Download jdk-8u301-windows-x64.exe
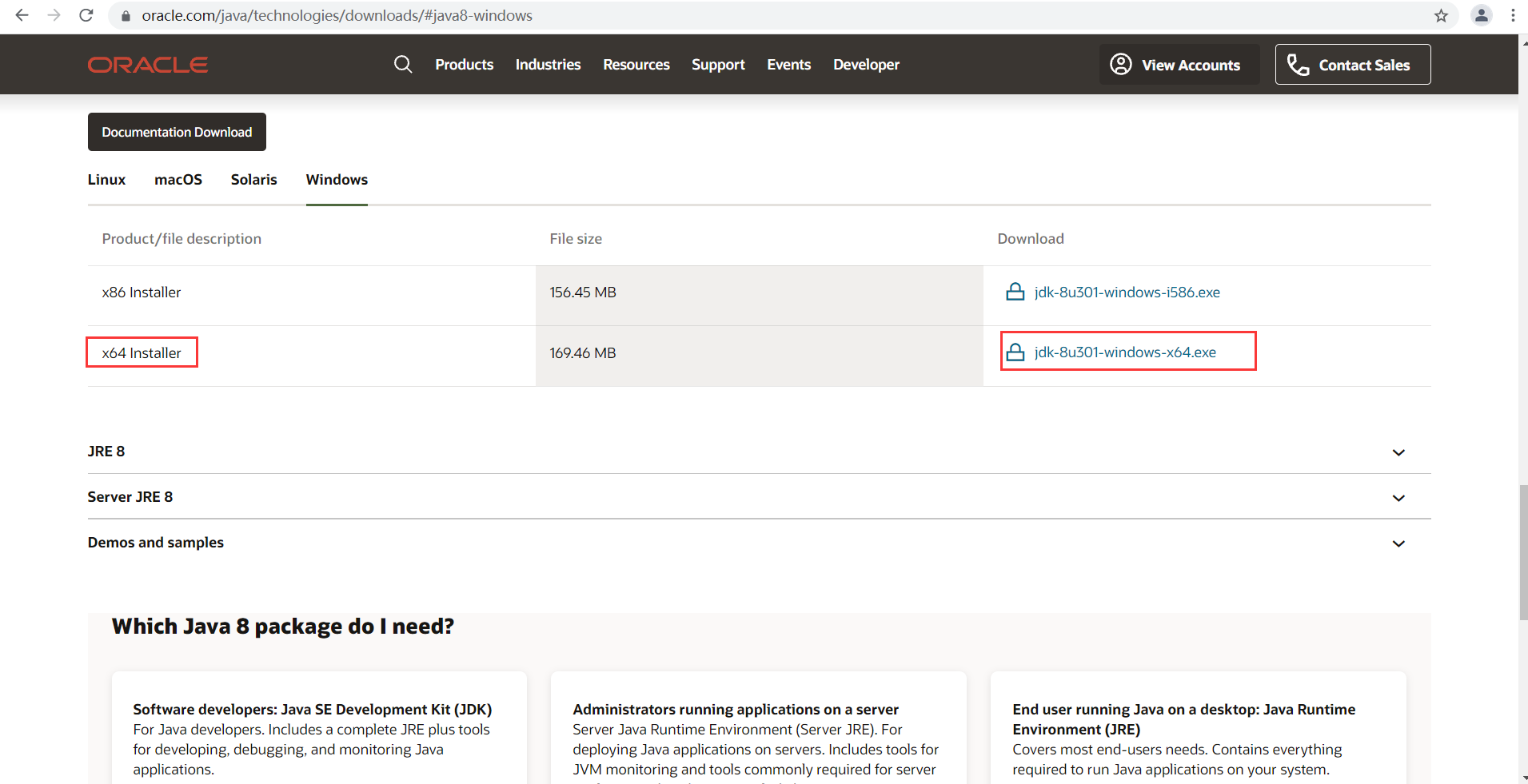 pos(1125,352)
